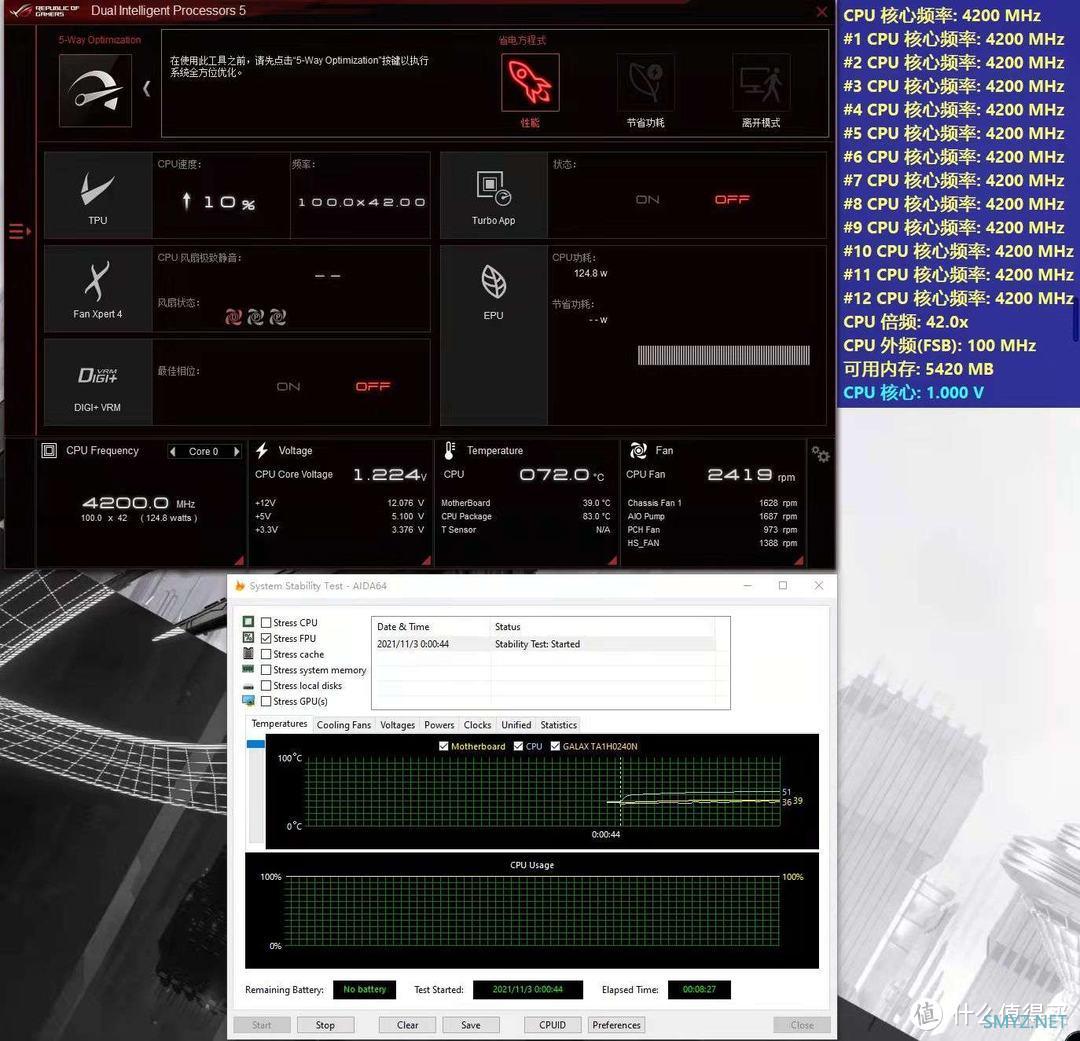The image size is (1080, 1041).
Task: Open the DIGI+ VRM panel
Action: pos(98,382)
